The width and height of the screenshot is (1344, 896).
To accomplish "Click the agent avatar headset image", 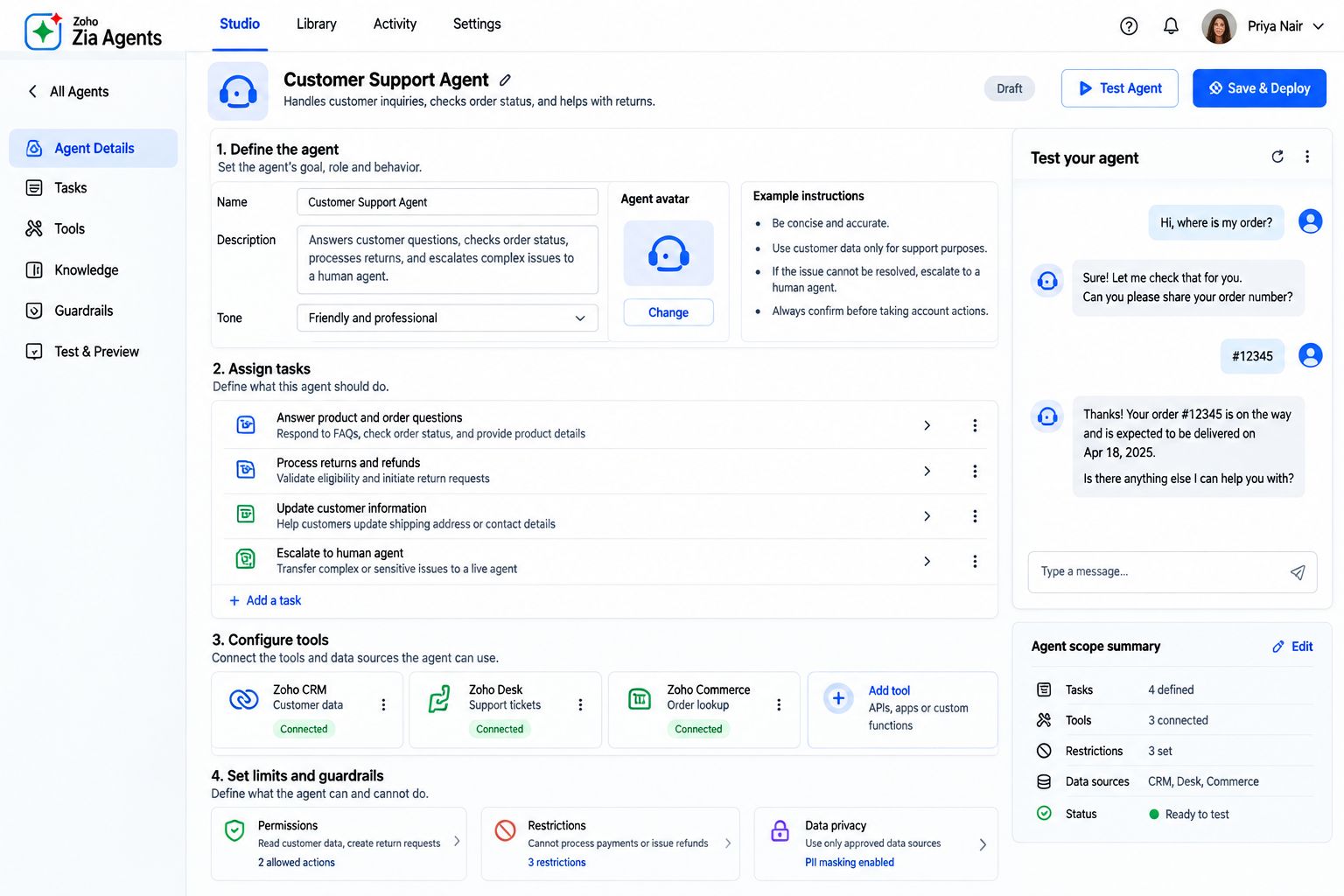I will (668, 253).
